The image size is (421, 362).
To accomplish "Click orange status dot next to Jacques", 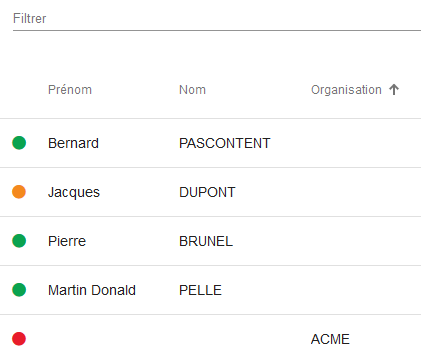I will pyautogui.click(x=19, y=192).
